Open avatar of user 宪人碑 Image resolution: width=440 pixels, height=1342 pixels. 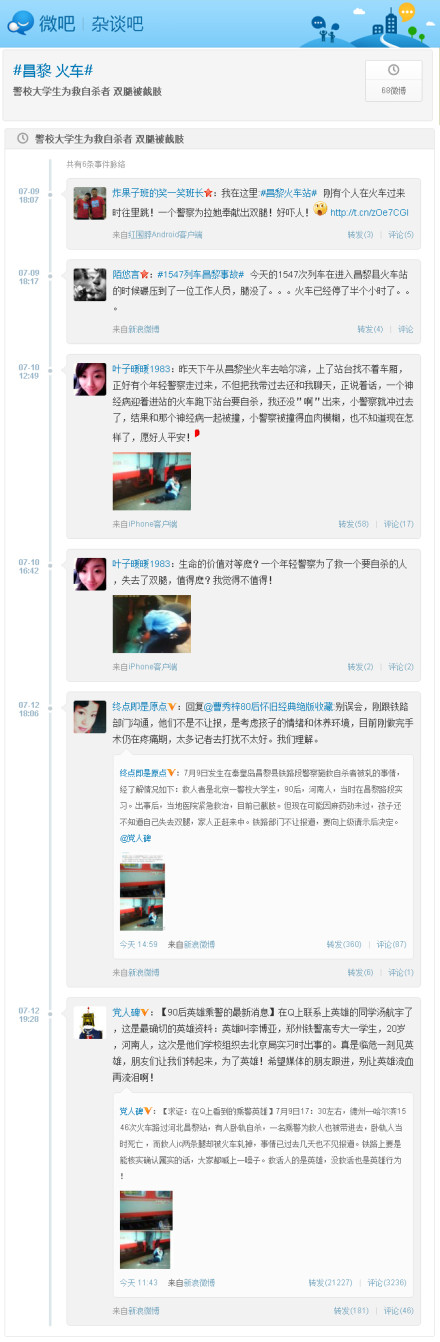point(90,1023)
